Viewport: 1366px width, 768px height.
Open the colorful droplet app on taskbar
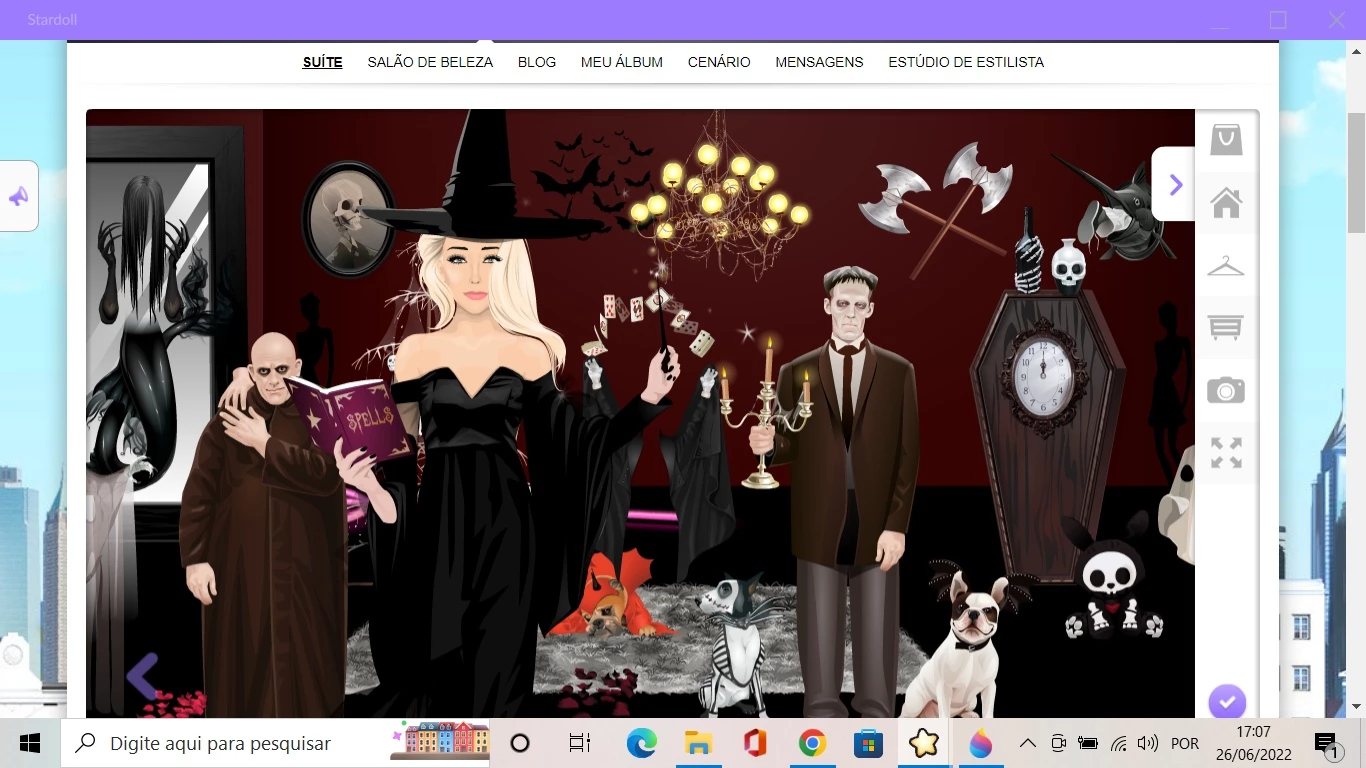click(x=981, y=743)
